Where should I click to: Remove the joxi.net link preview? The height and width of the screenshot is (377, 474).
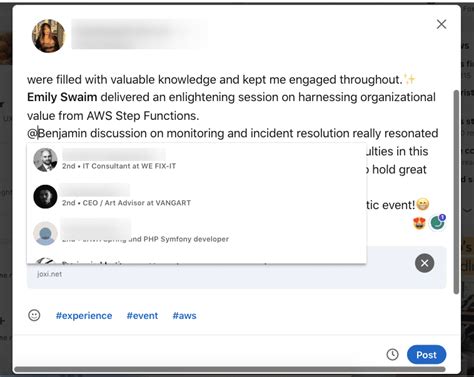tap(424, 263)
